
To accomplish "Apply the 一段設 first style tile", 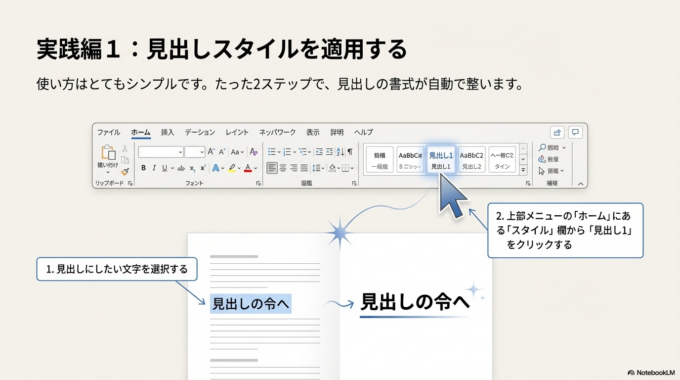I will (379, 160).
